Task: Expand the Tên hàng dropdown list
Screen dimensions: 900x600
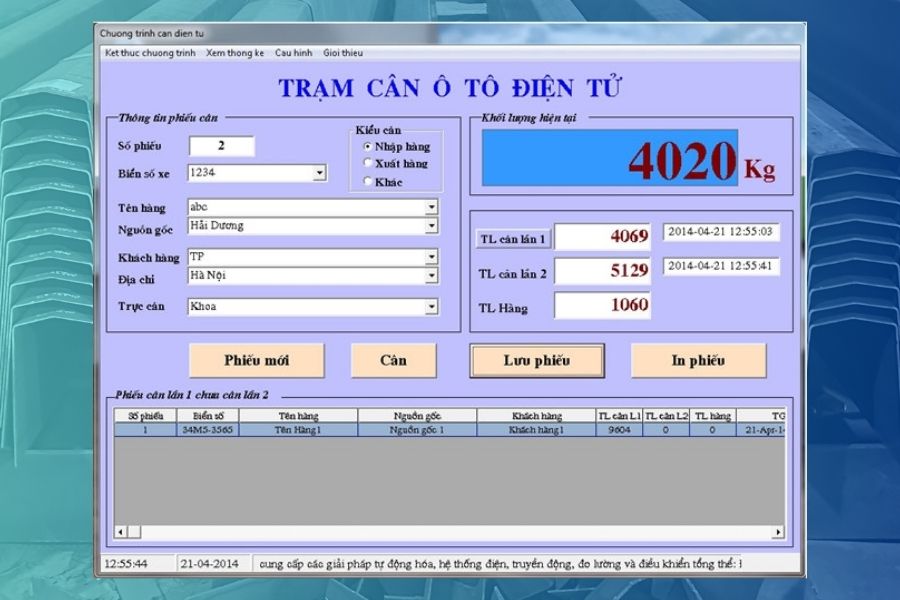Action: click(x=430, y=207)
